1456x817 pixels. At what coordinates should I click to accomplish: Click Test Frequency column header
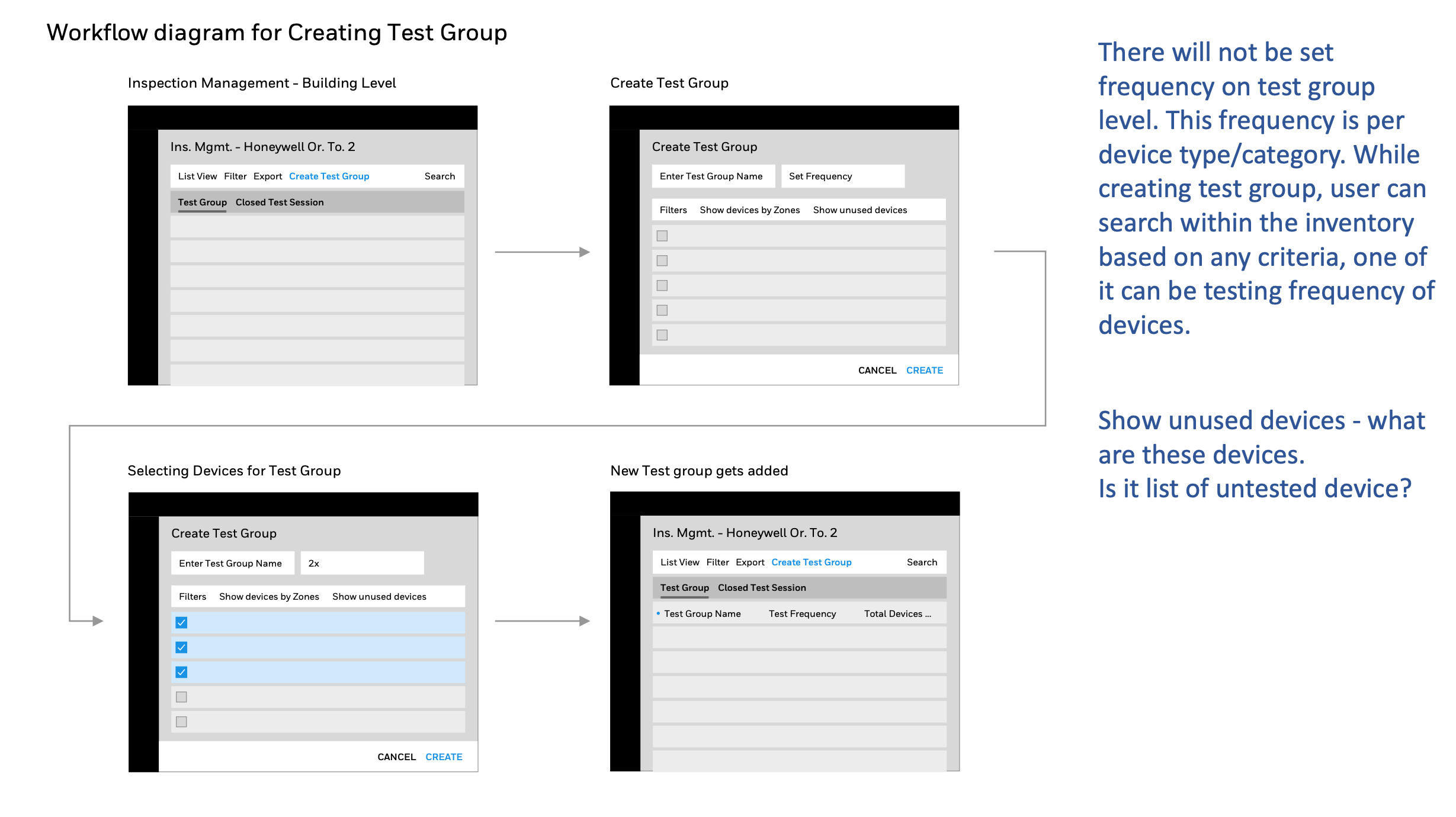pos(802,614)
